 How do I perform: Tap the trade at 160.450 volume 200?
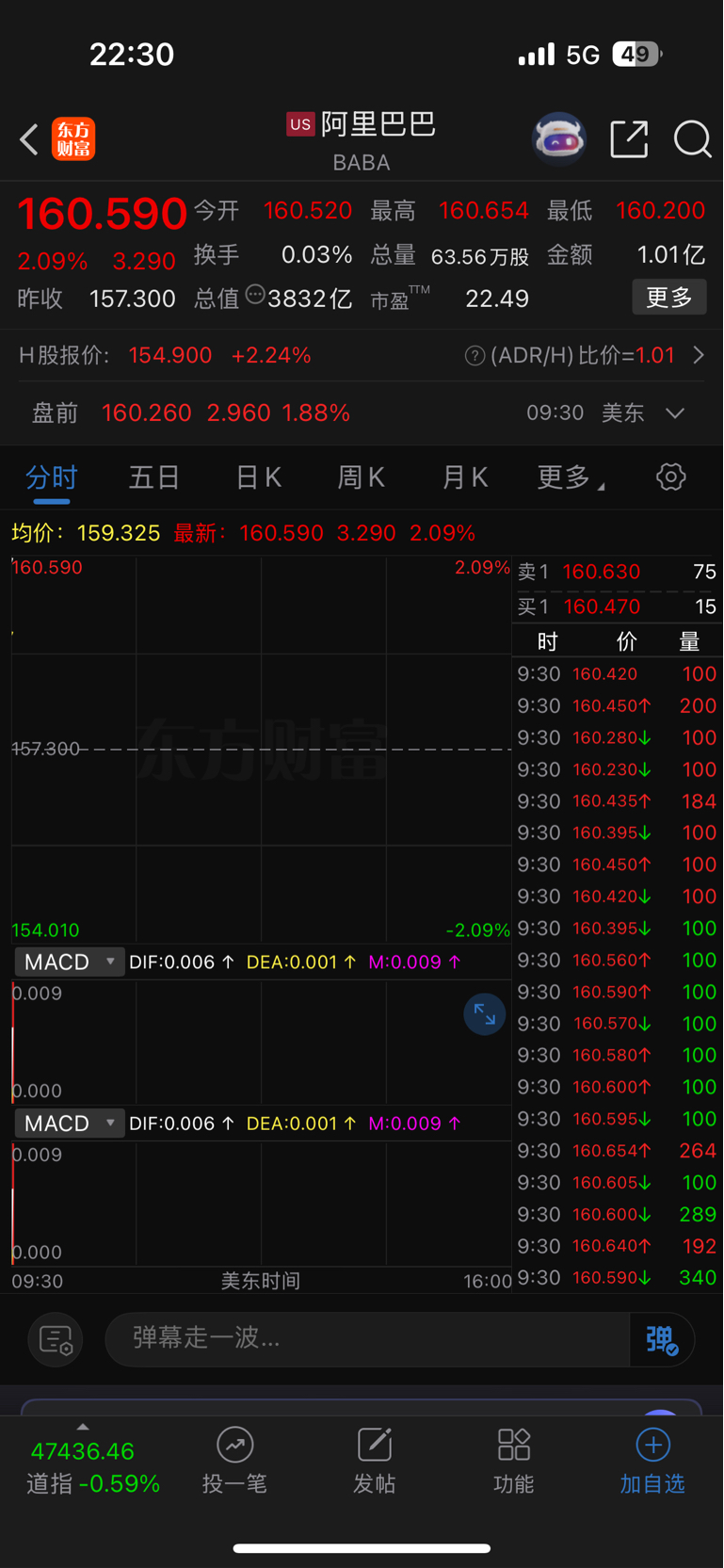tap(617, 706)
